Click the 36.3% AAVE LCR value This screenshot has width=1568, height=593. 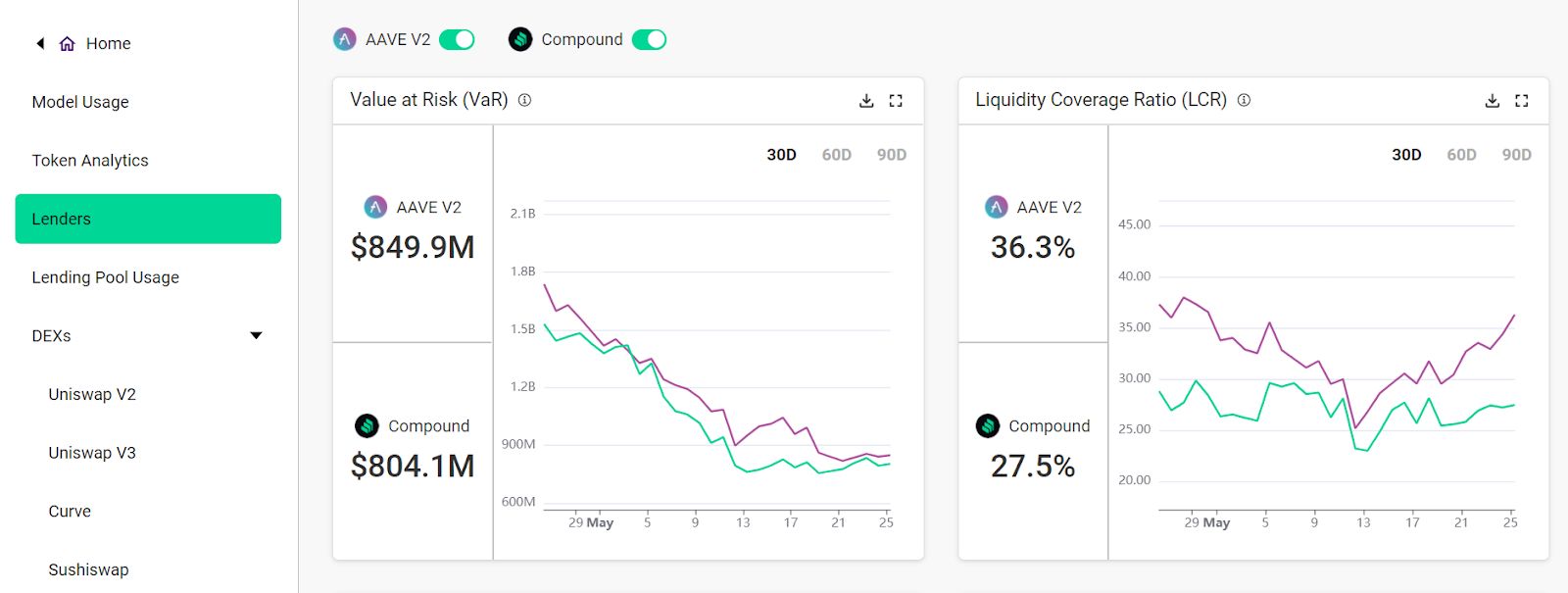point(1033,247)
